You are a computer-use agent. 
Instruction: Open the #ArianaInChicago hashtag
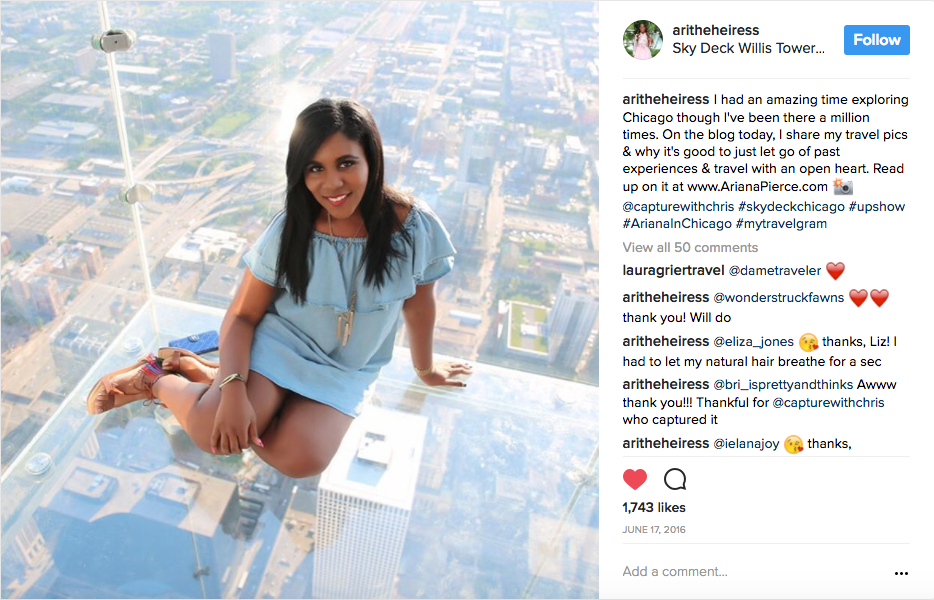677,224
